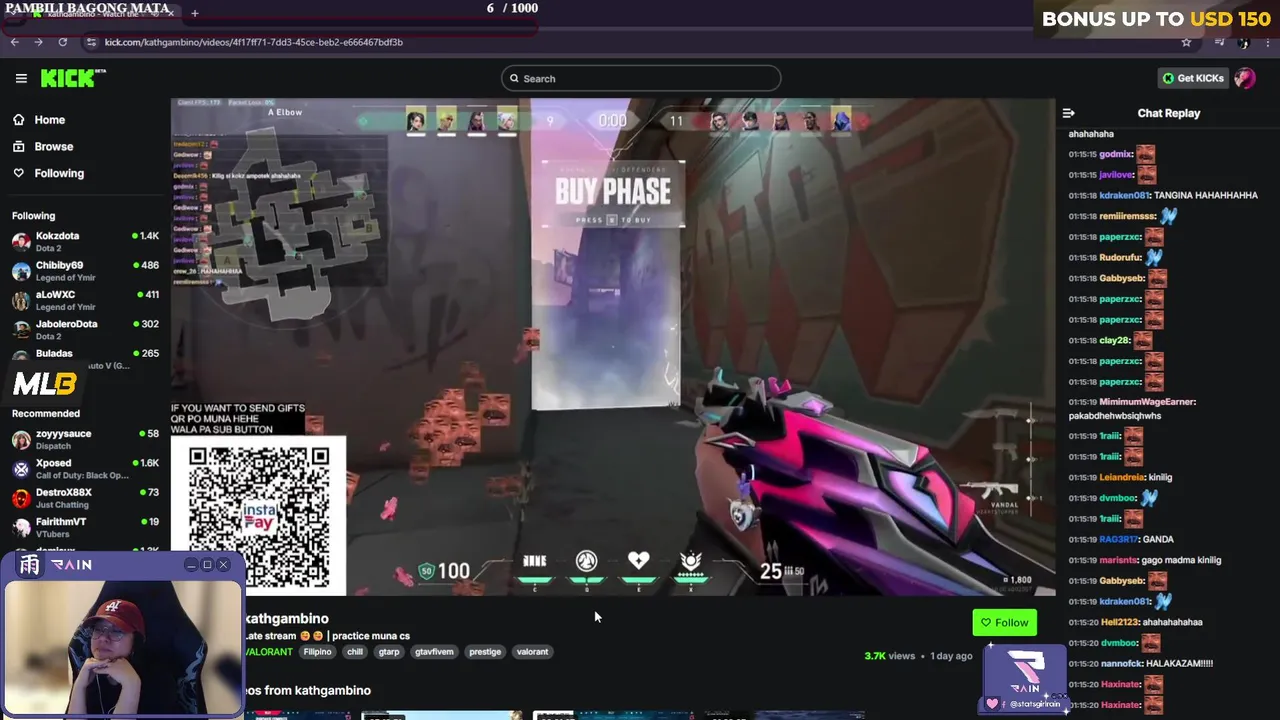This screenshot has width=1280, height=720.
Task: Close the kathgambino browser tab
Action: (x=170, y=13)
